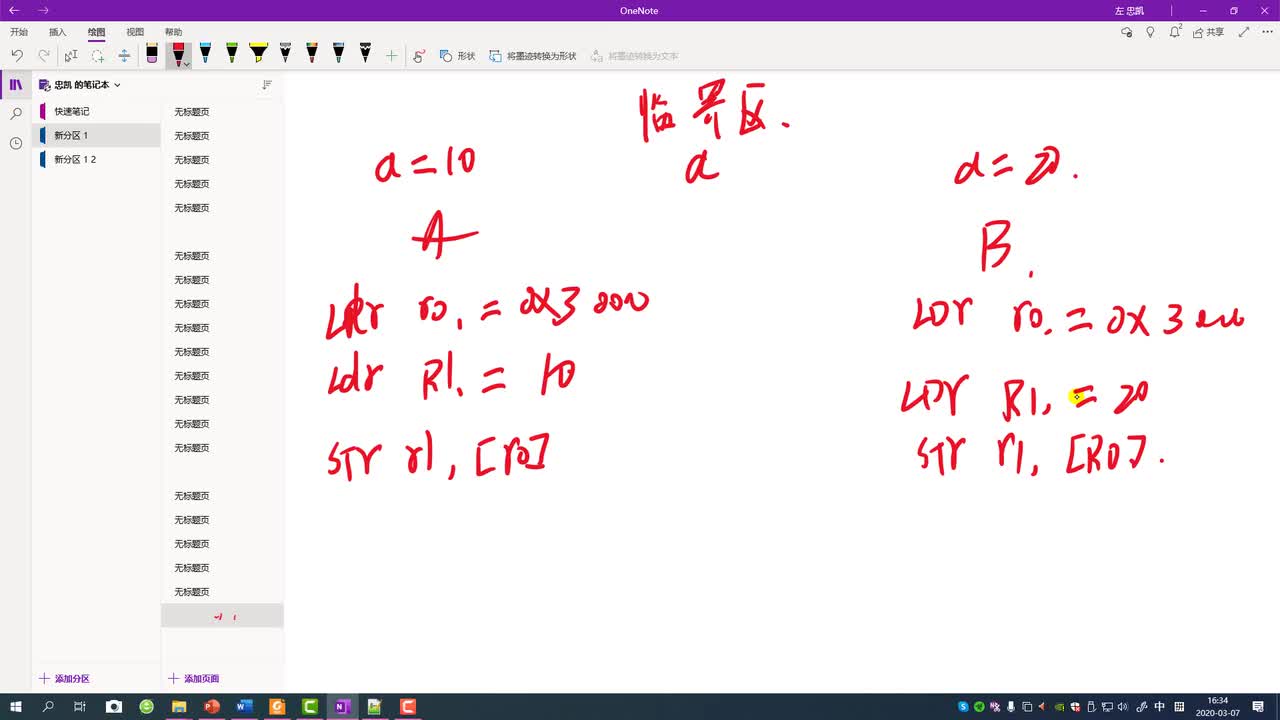Image resolution: width=1280 pixels, height=720 pixels.
Task: Select the gray pencil pen
Action: pyautogui.click(x=285, y=54)
